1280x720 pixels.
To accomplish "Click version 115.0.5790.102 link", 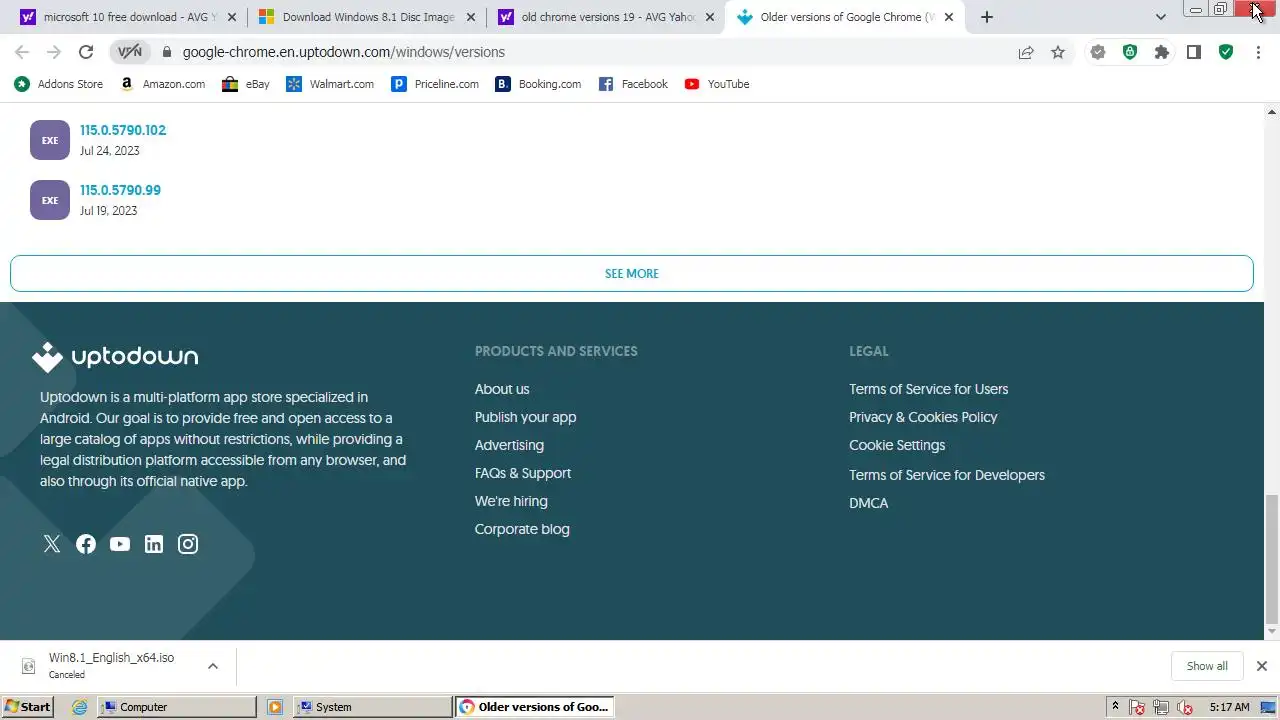I will 123,130.
